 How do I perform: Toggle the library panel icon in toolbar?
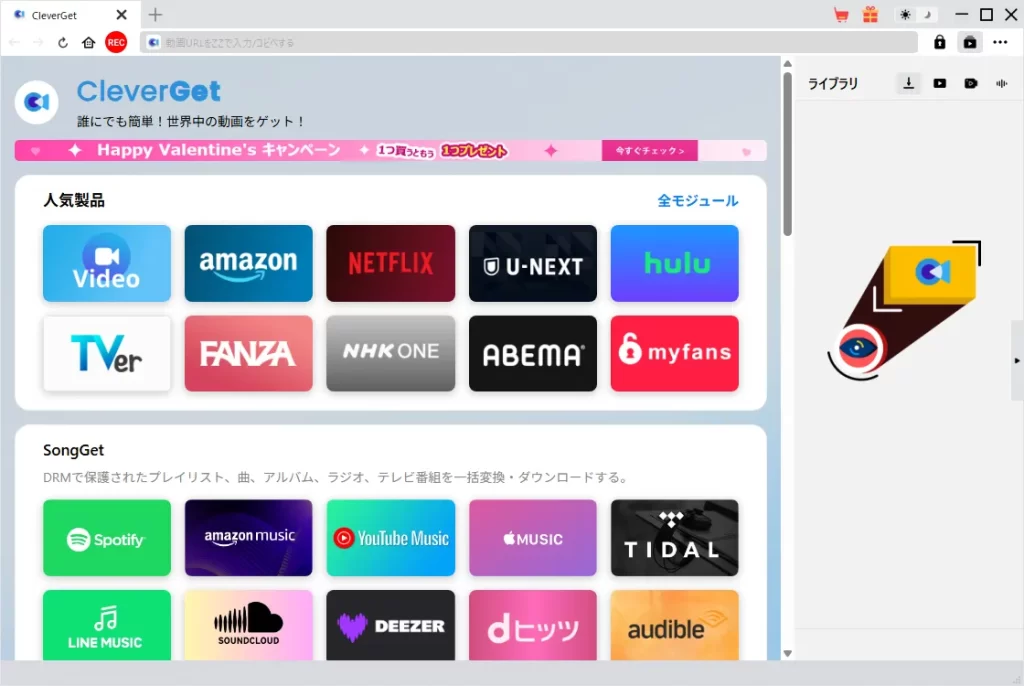(x=969, y=42)
